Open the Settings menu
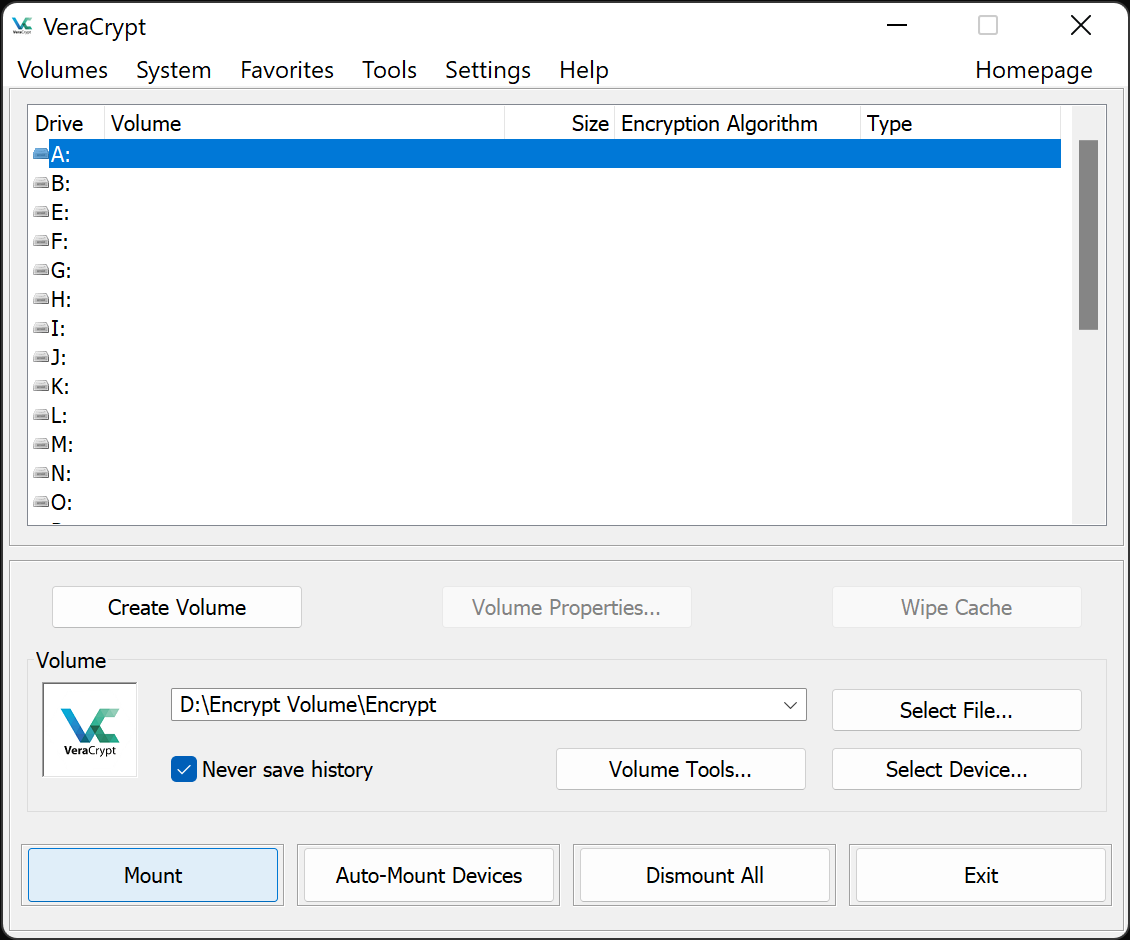The width and height of the screenshot is (1130, 940). click(488, 70)
